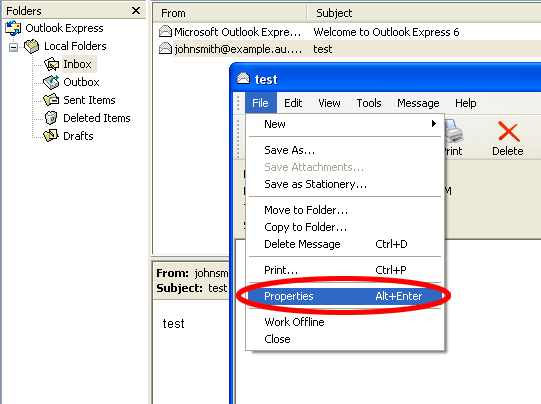The width and height of the screenshot is (541, 404).
Task: Expand the New submenu arrow
Action: [x=434, y=124]
